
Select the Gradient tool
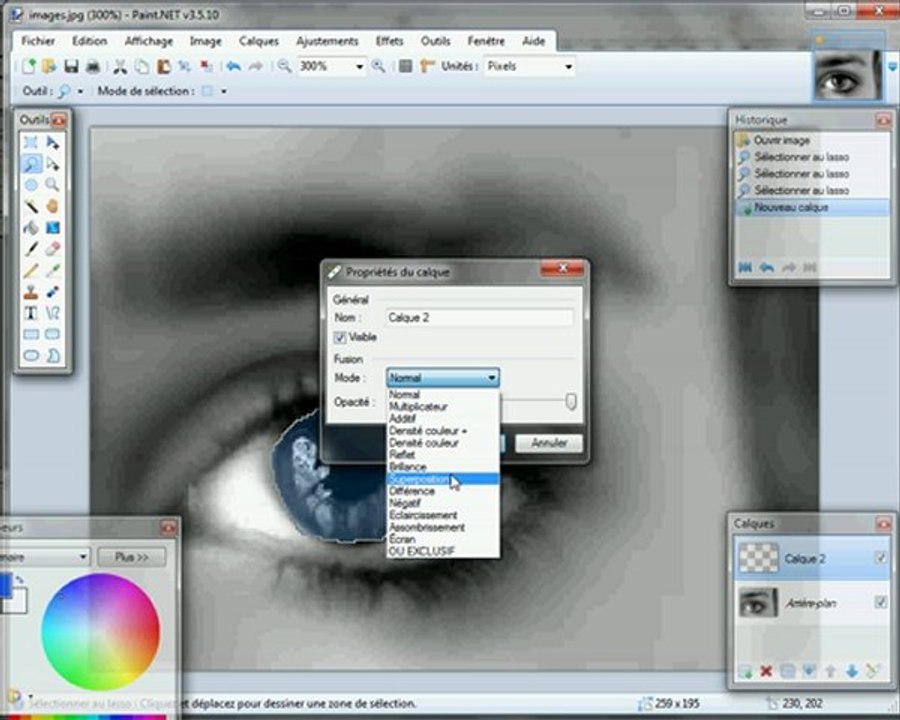pos(52,228)
